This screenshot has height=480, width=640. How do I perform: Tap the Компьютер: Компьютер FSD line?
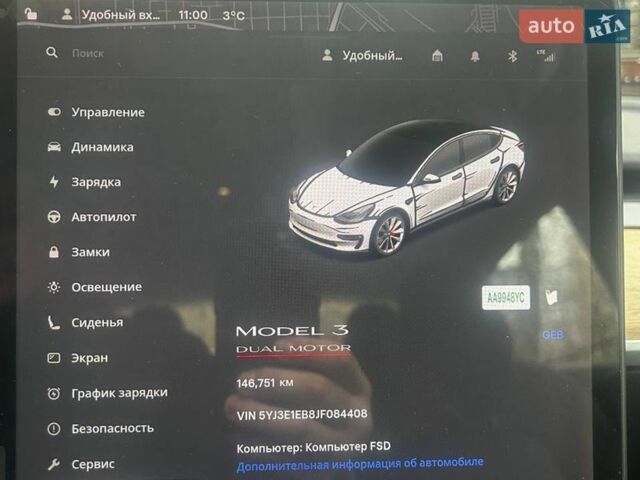[313, 447]
